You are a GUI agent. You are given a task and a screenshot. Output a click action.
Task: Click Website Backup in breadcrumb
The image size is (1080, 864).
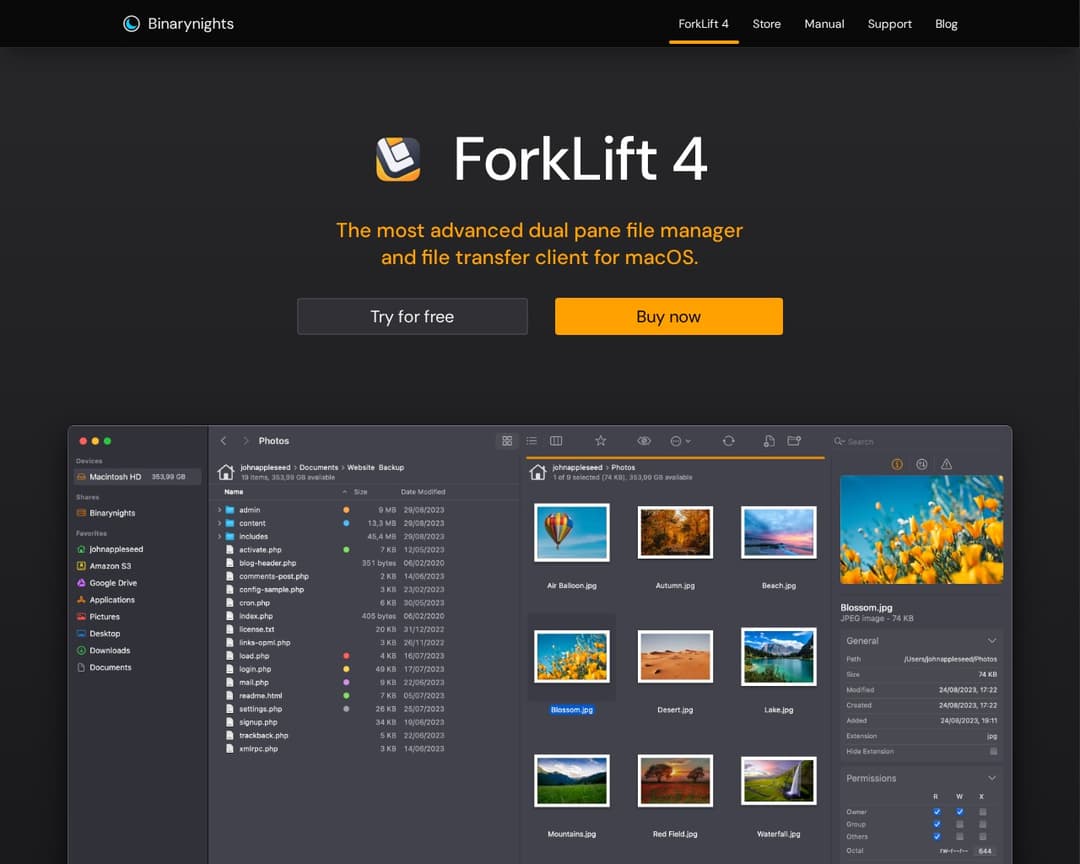[x=375, y=468]
